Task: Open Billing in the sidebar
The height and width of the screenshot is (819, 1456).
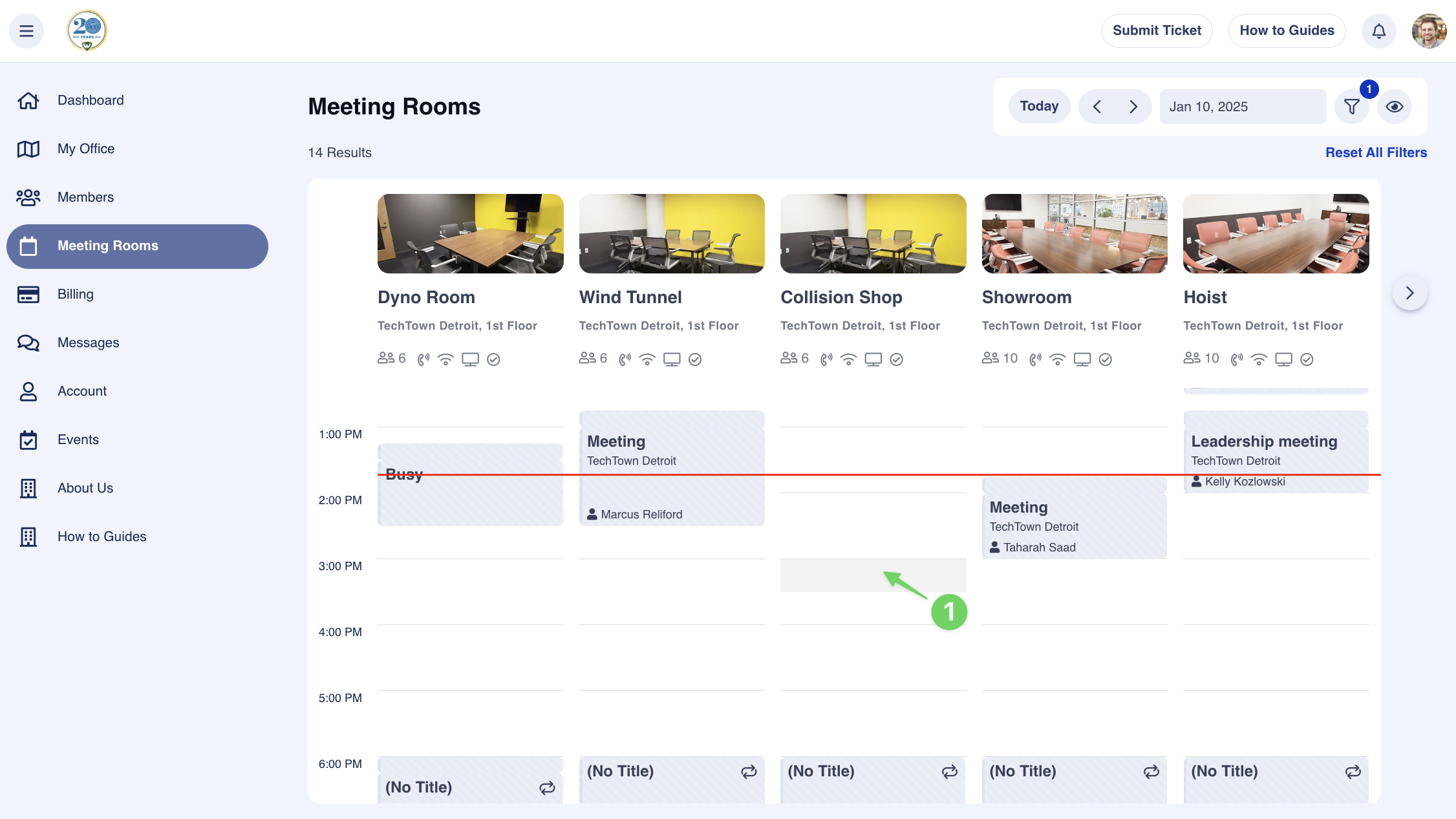Action: coord(75,294)
